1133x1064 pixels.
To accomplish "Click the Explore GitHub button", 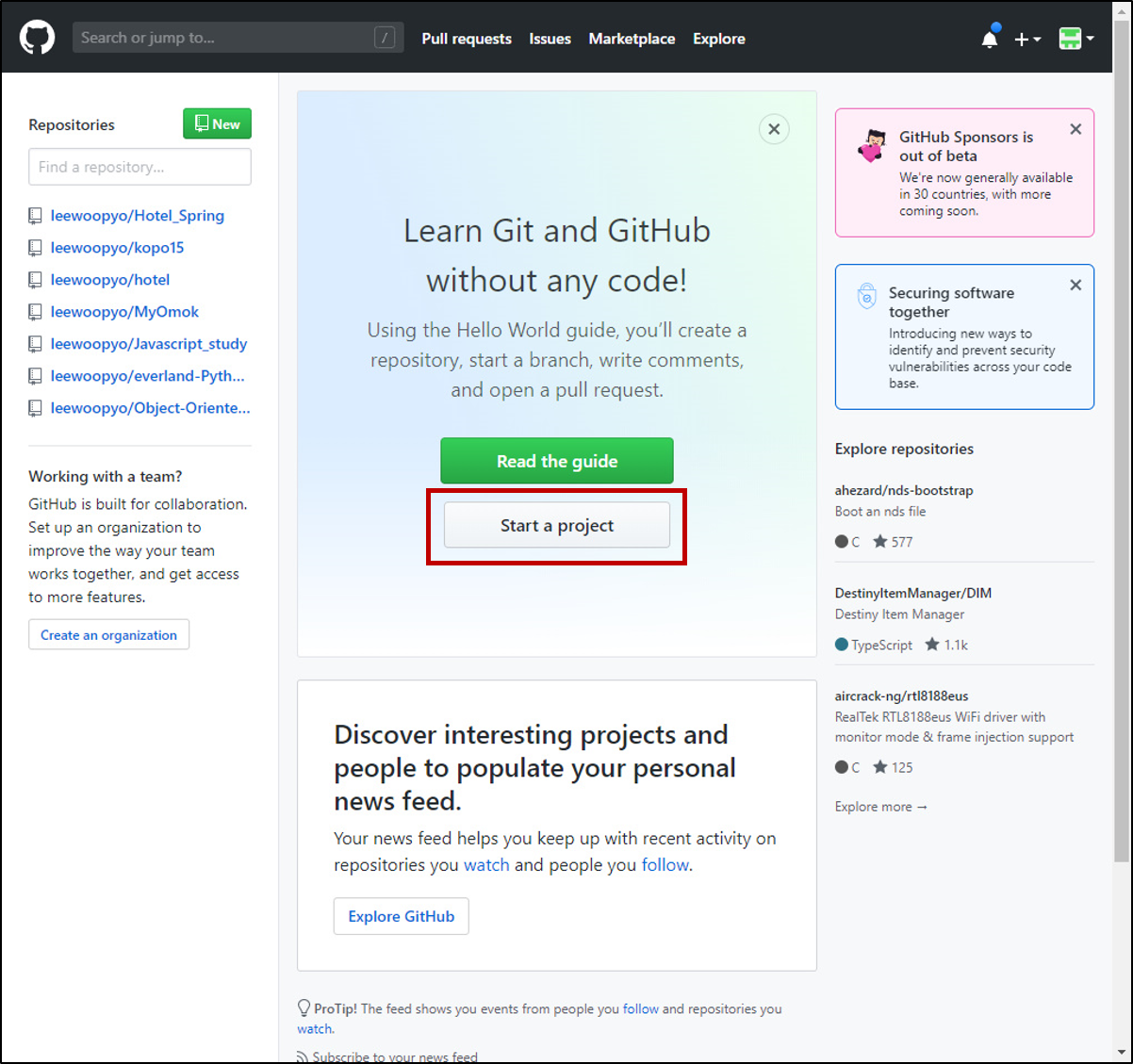I will [402, 916].
